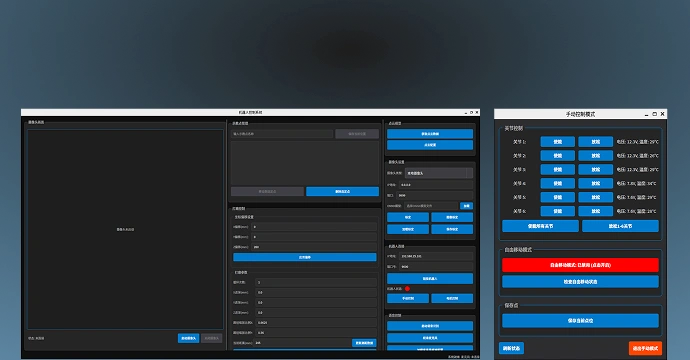Screen dimensions: 690x360
Task: Click 放松 button for 关节 2
Action: click(x=595, y=155)
